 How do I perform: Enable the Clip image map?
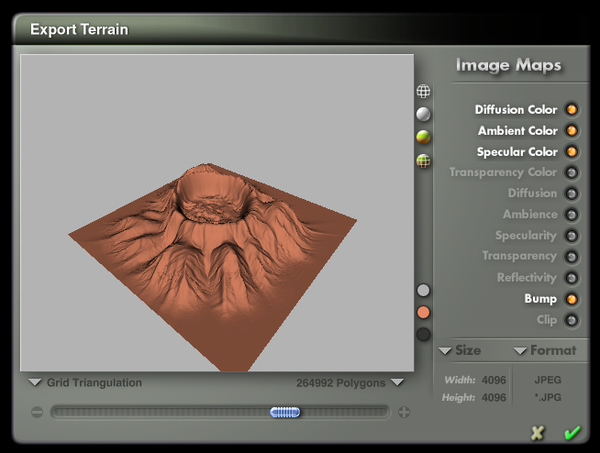572,320
